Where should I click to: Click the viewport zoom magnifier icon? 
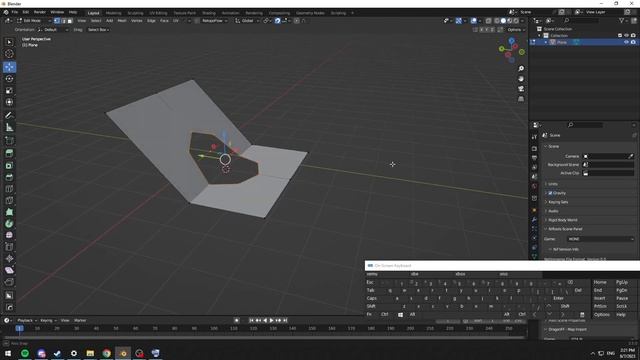(521, 69)
